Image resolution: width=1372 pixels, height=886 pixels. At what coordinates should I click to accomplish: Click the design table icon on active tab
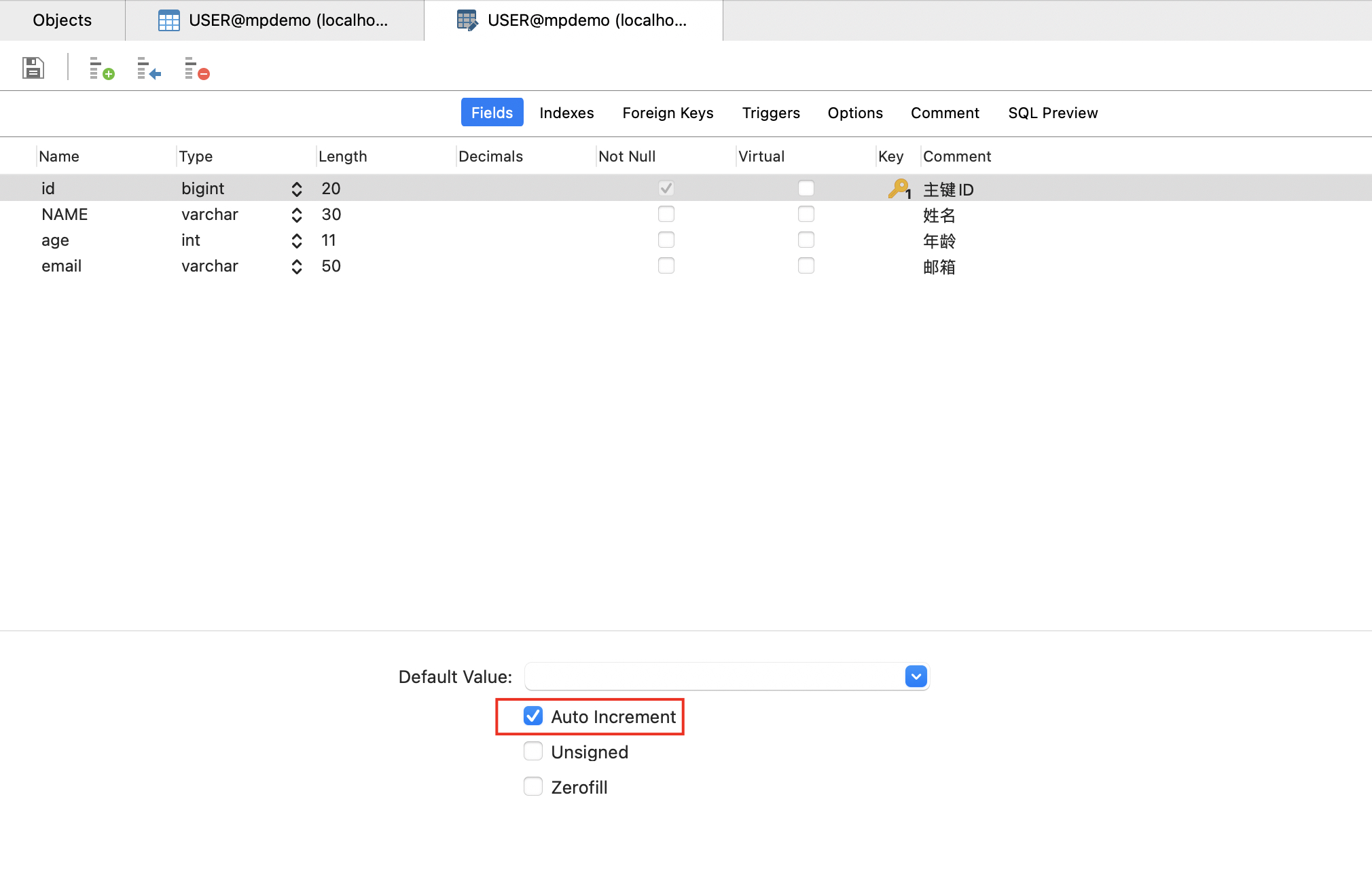pos(467,20)
